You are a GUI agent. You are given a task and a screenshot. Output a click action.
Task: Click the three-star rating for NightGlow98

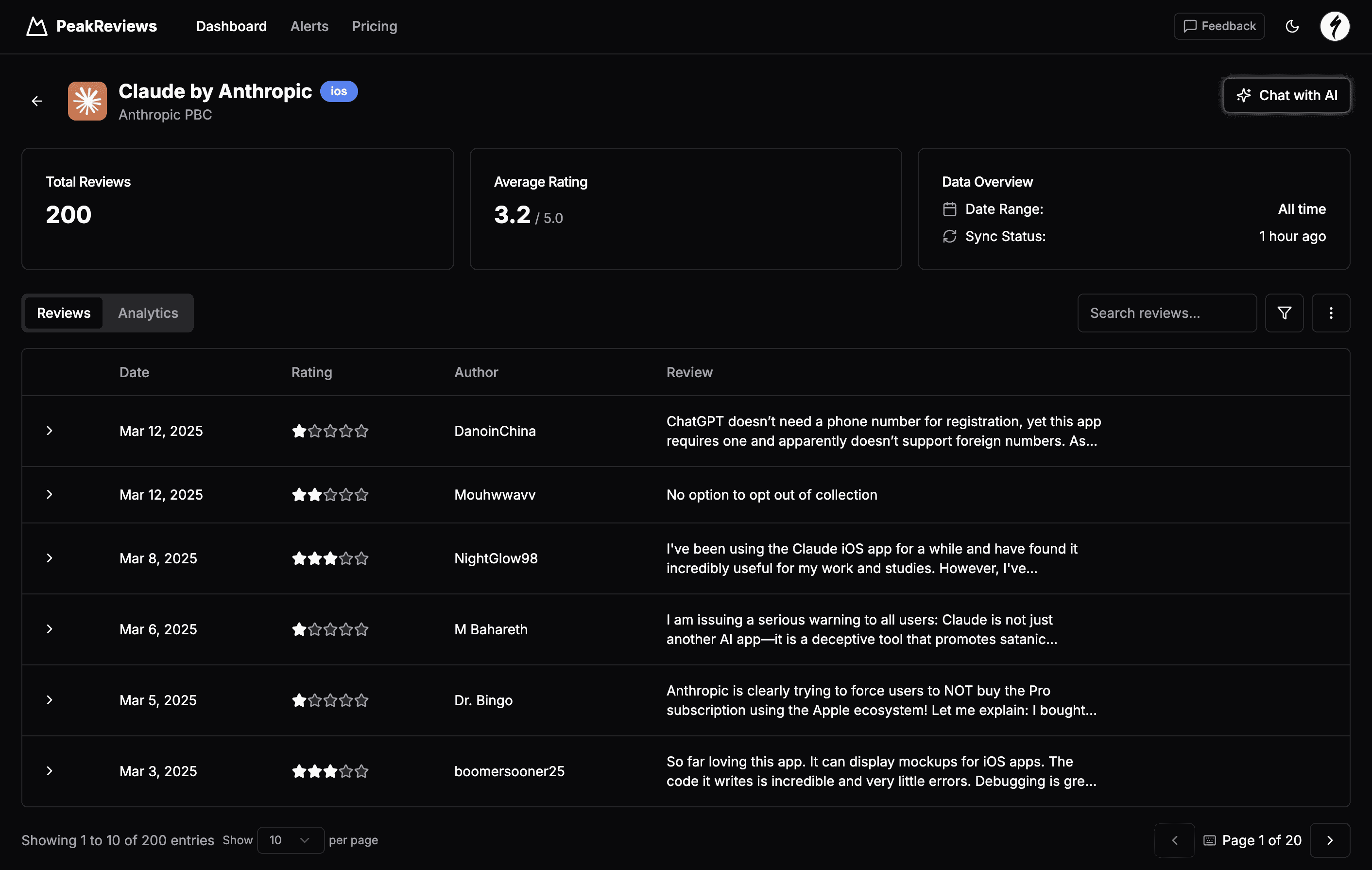[x=330, y=558]
